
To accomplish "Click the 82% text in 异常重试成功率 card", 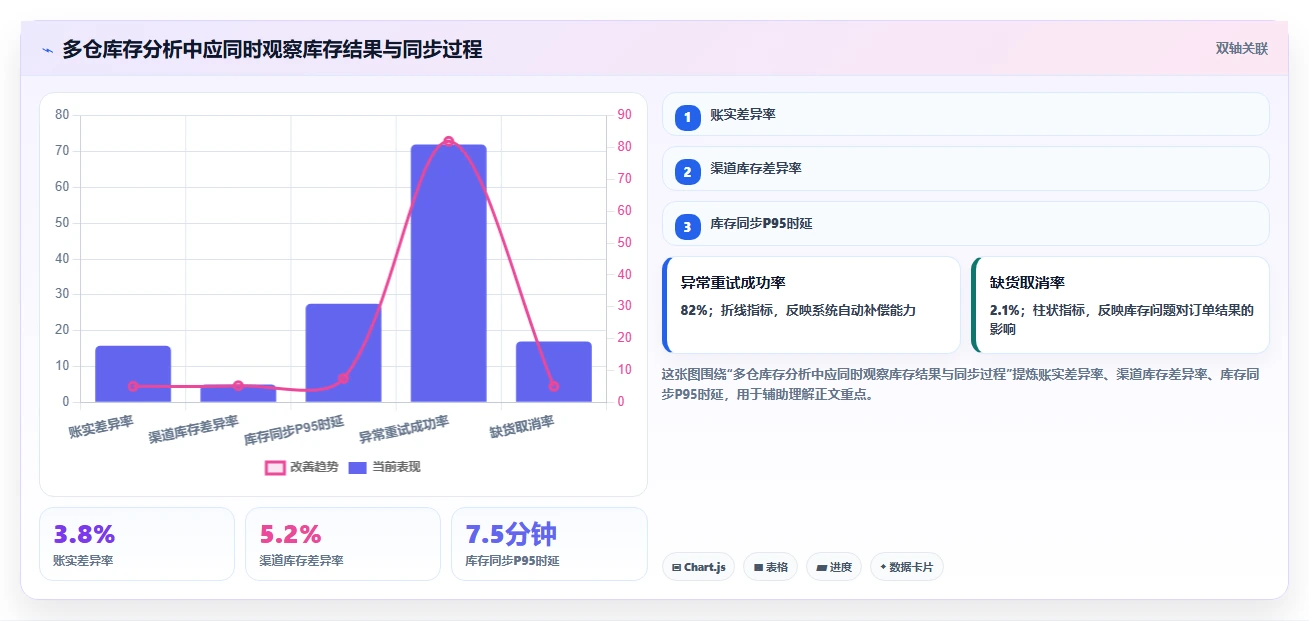I will (x=694, y=310).
